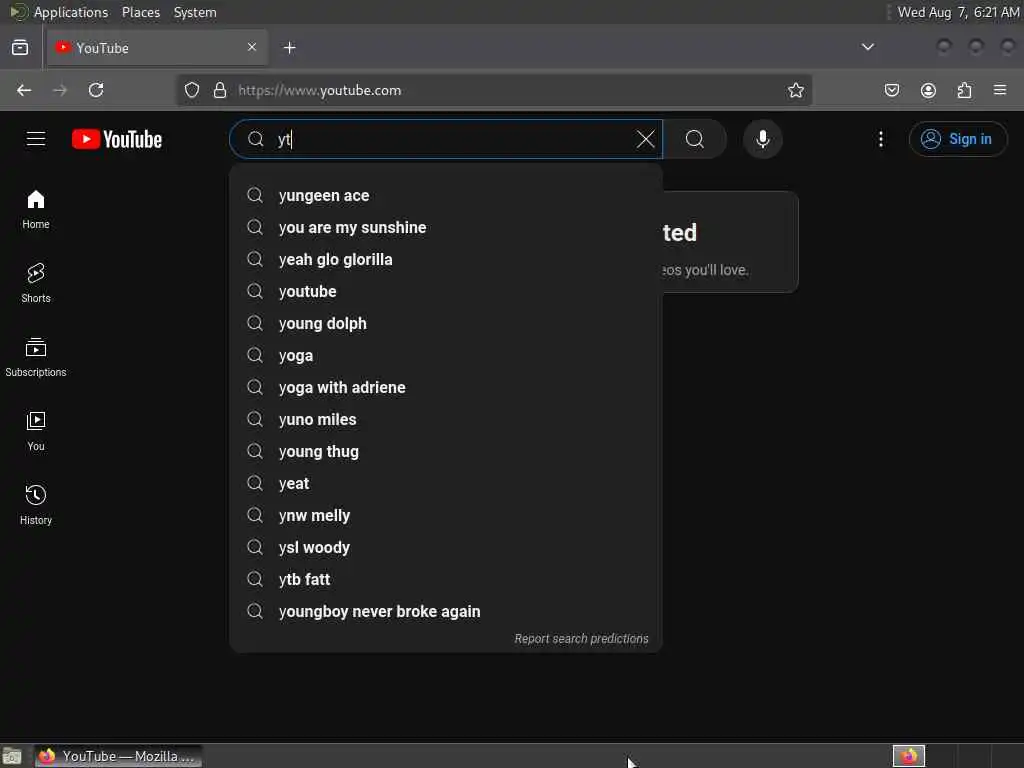Click the clock showing Wed Aug 7
Viewport: 1024px width, 768px height.
click(958, 12)
